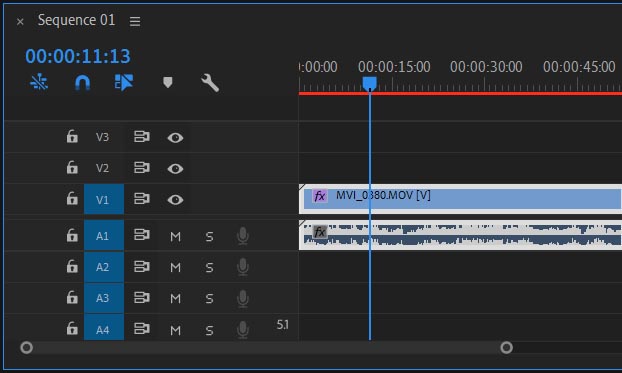Toggle the Snap magnet icon
Image resolution: width=622 pixels, height=373 pixels.
(x=83, y=83)
